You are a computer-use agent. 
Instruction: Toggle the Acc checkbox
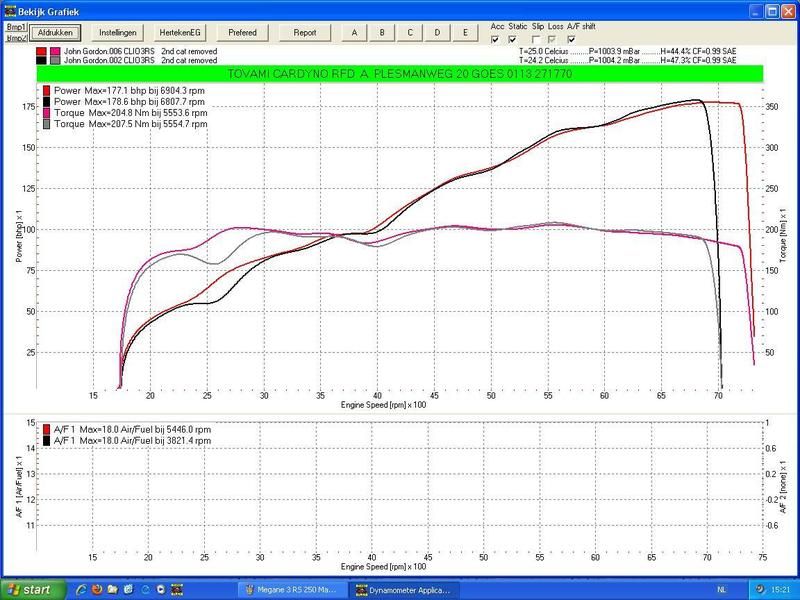click(x=495, y=39)
